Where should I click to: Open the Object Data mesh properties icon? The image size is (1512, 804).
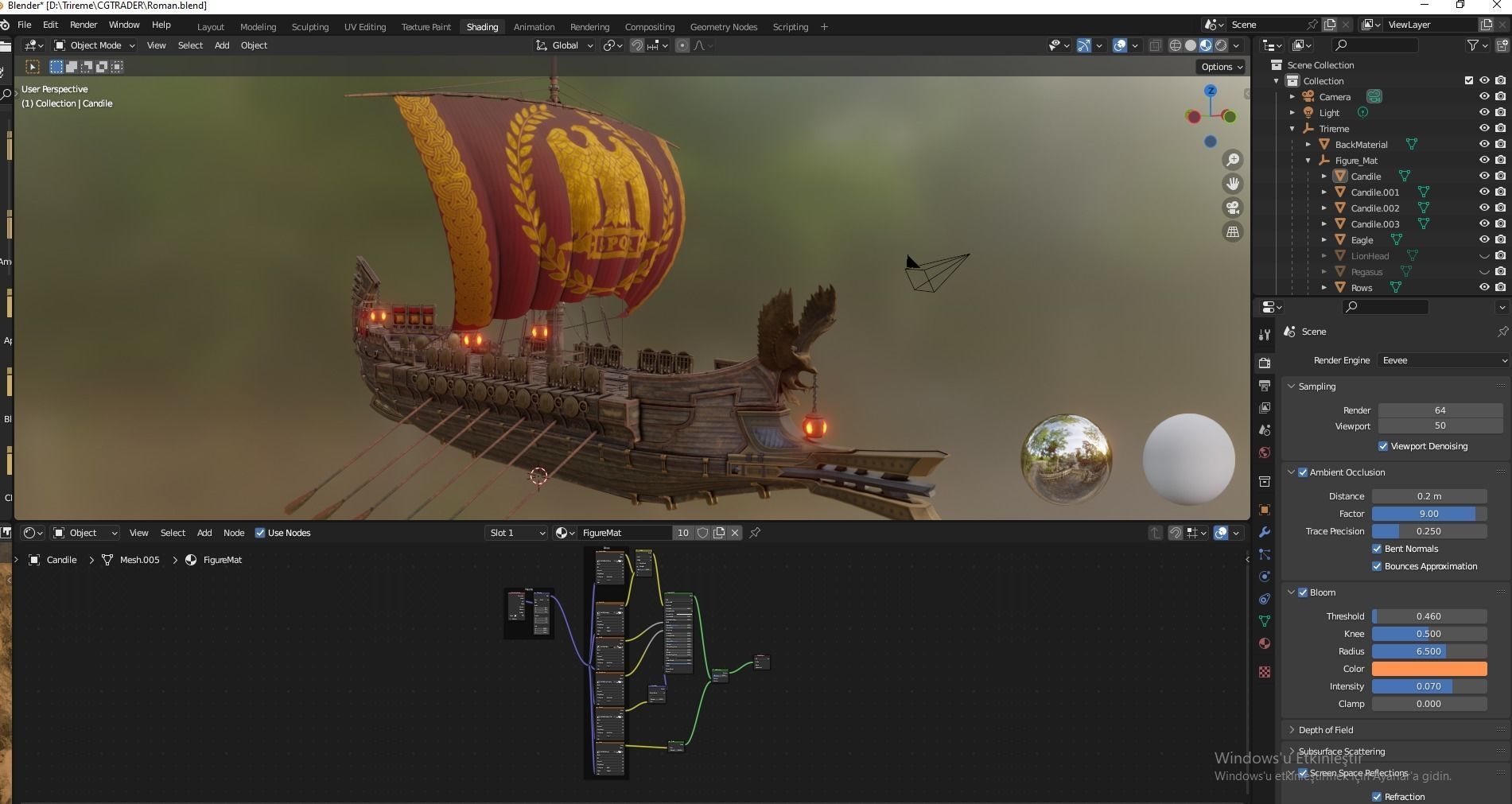(1265, 621)
